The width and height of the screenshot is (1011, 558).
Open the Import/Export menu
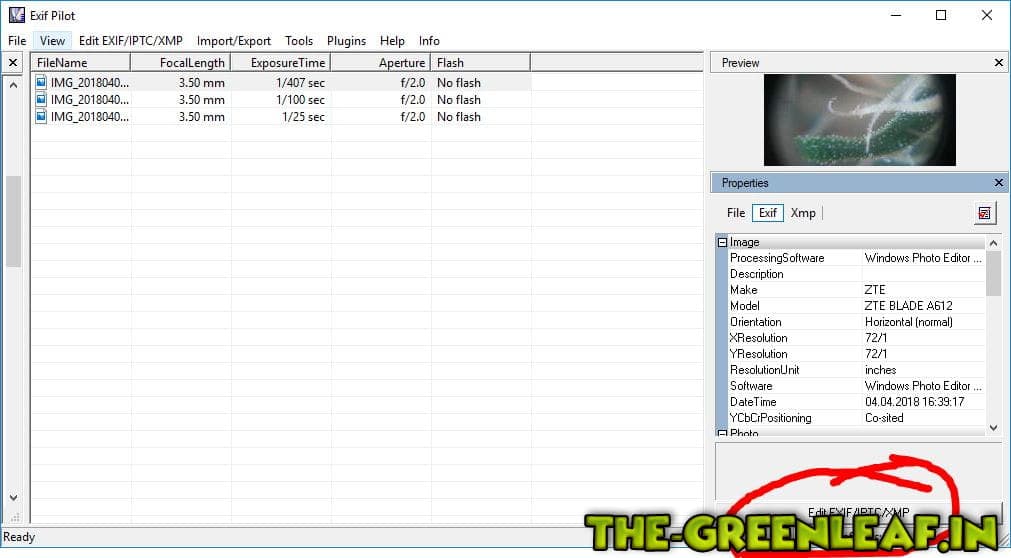pyautogui.click(x=233, y=41)
